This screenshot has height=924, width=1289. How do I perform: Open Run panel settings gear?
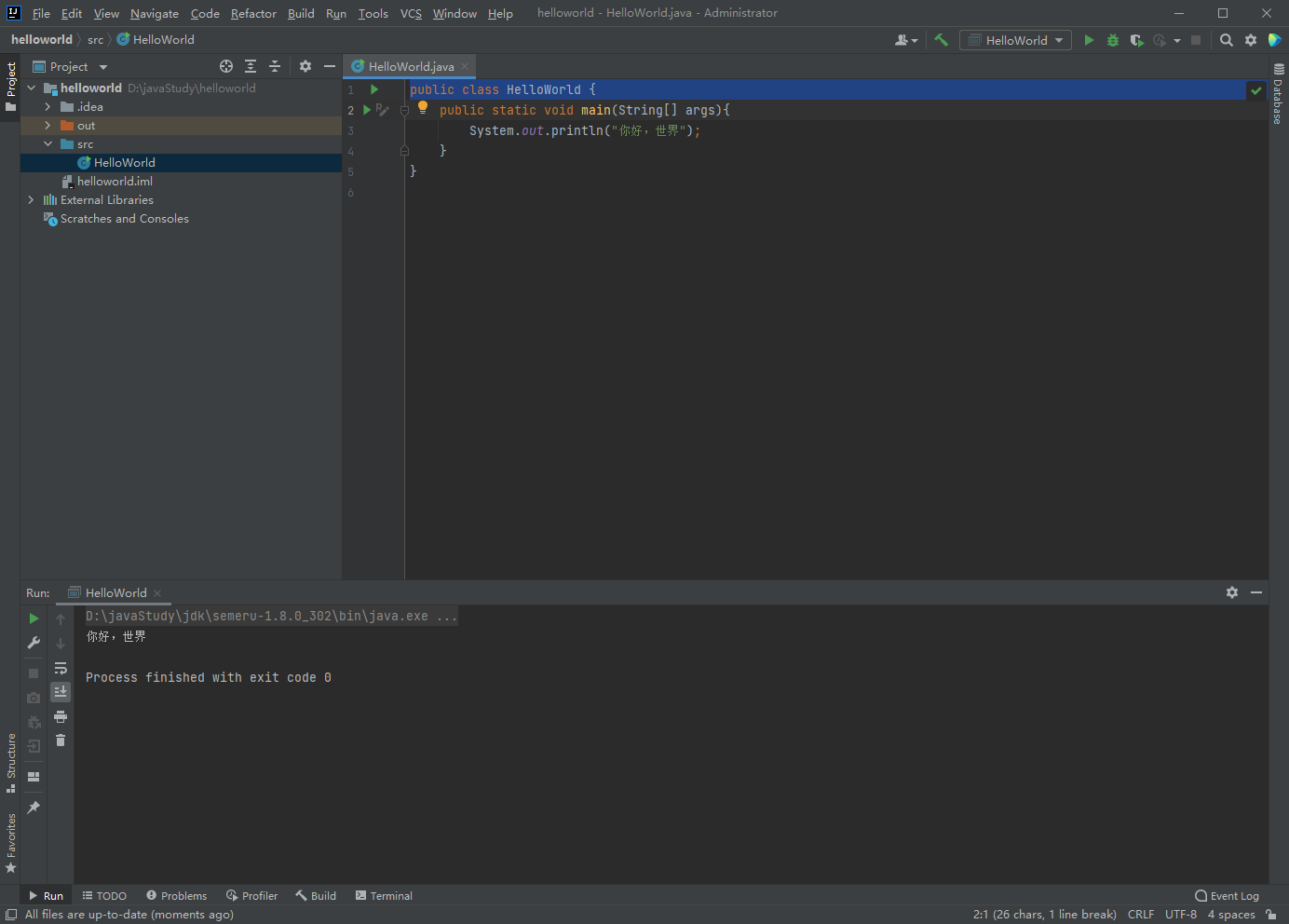[1232, 592]
